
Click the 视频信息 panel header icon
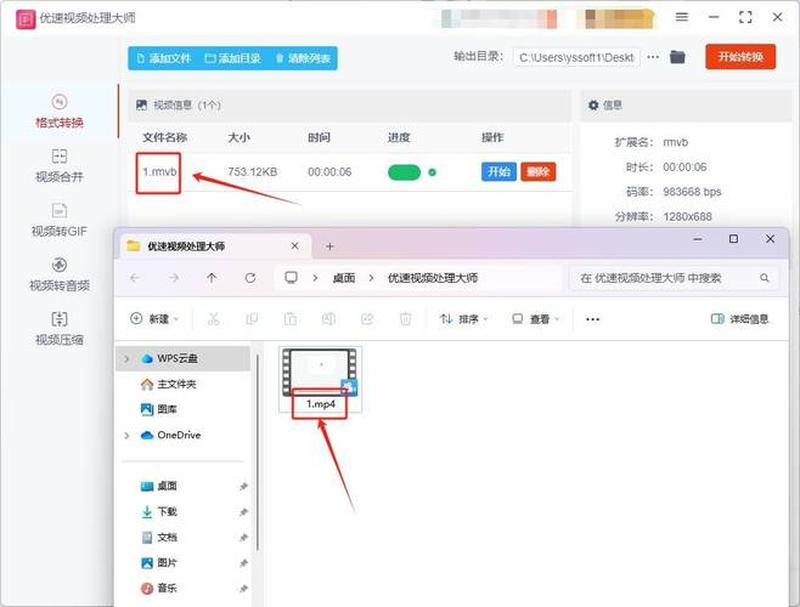tap(141, 105)
